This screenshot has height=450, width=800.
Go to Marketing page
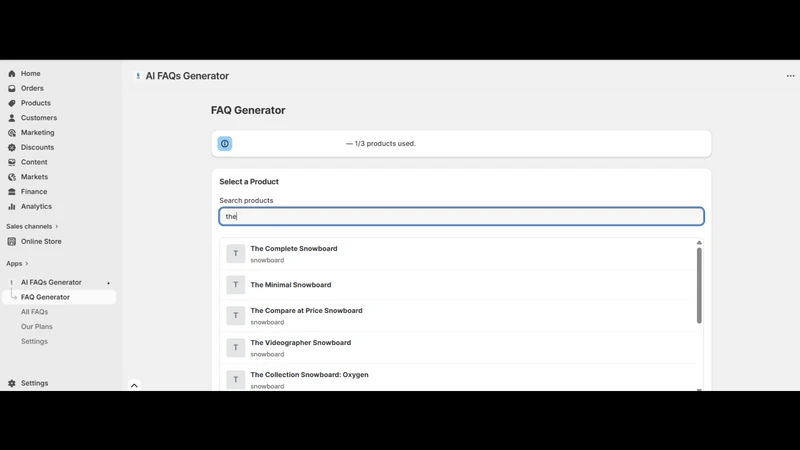38,133
